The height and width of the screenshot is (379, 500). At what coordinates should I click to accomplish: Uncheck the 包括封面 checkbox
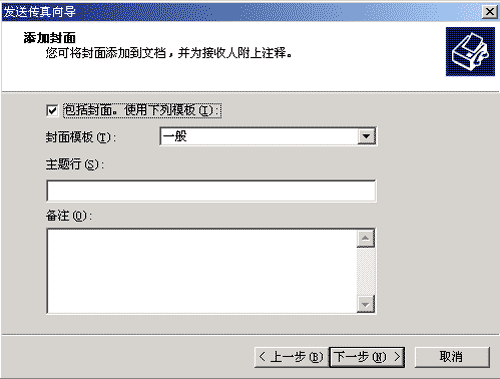click(52, 110)
